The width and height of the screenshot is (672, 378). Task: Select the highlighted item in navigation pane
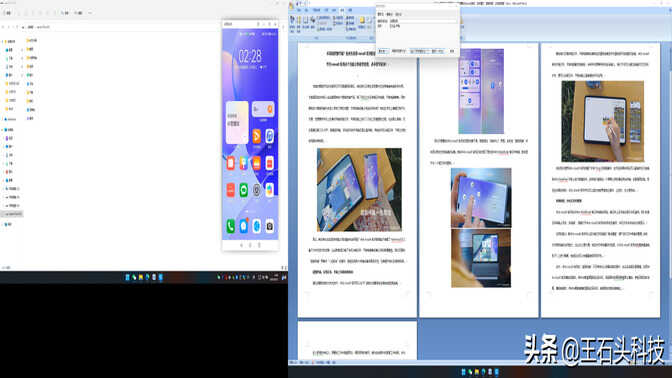(x=12, y=214)
